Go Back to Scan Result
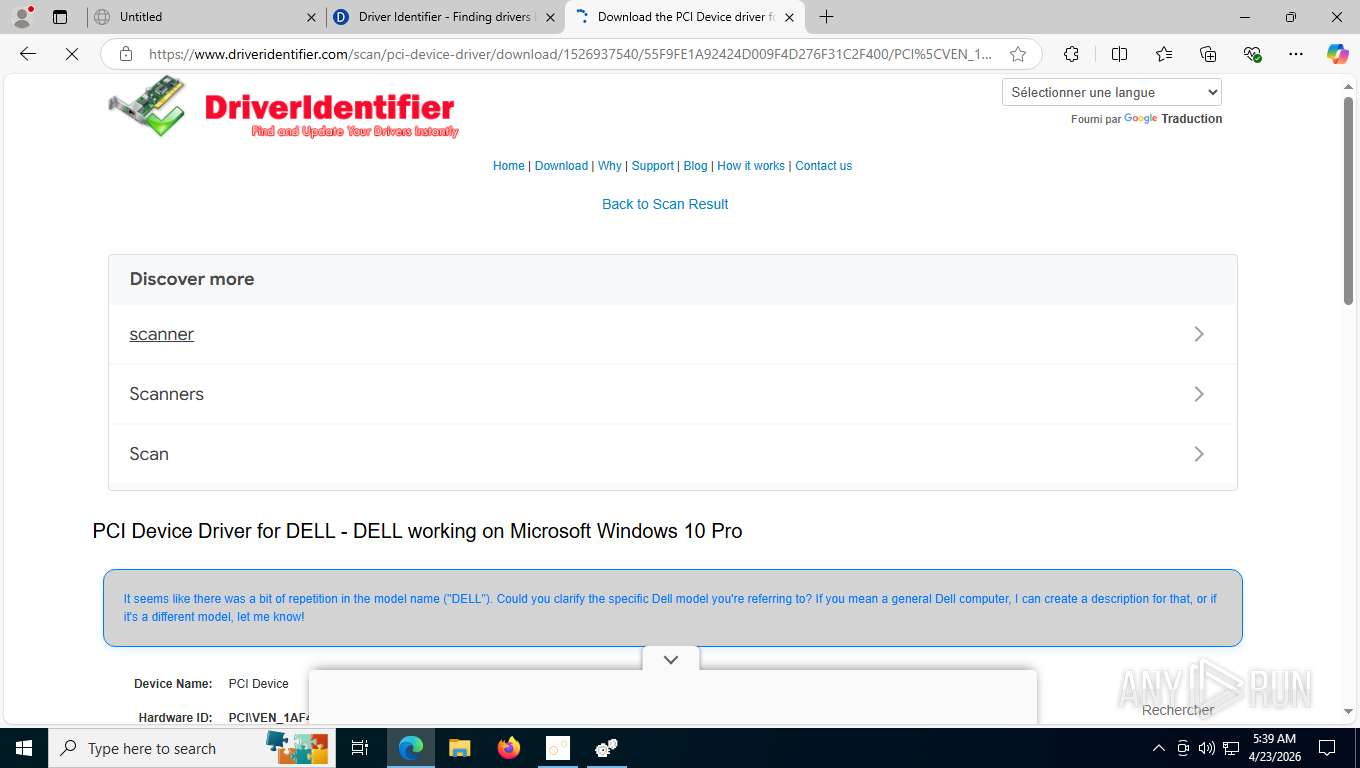The width and height of the screenshot is (1360, 768). tap(665, 204)
